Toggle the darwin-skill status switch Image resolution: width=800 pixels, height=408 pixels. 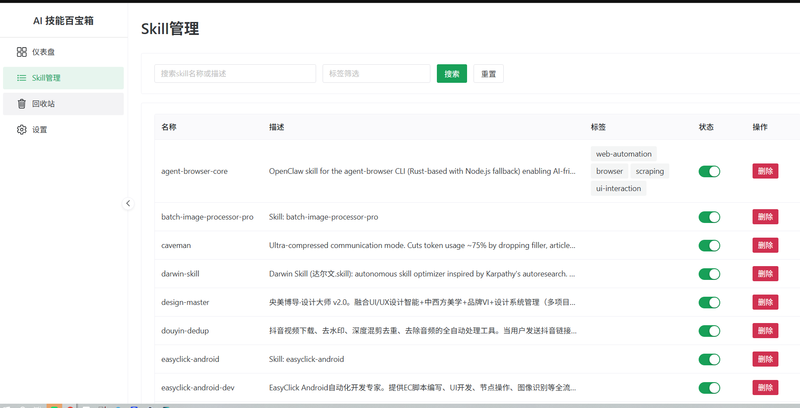(x=709, y=274)
